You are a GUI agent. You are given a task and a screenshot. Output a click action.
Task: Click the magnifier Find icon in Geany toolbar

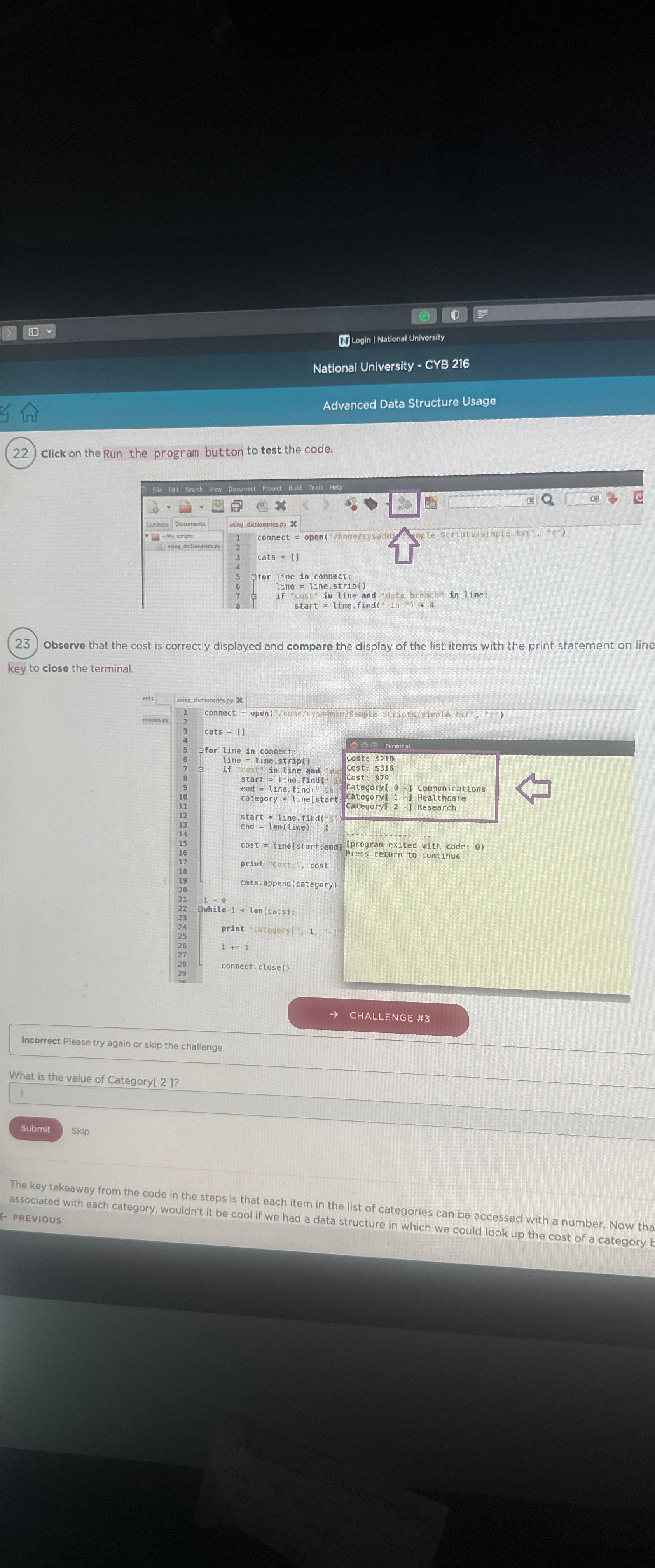click(x=548, y=500)
